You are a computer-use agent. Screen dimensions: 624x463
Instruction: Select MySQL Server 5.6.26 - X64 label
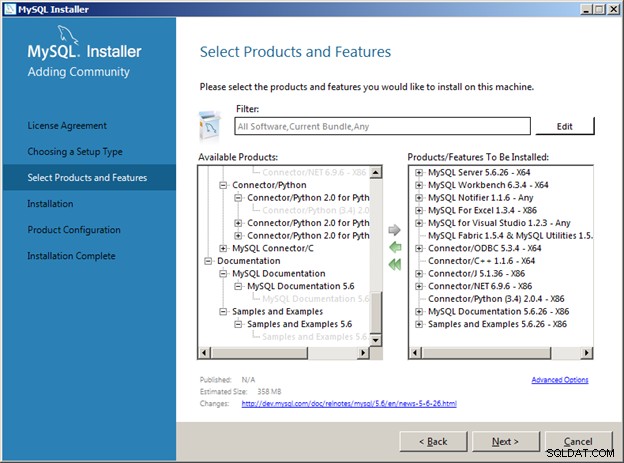479,172
